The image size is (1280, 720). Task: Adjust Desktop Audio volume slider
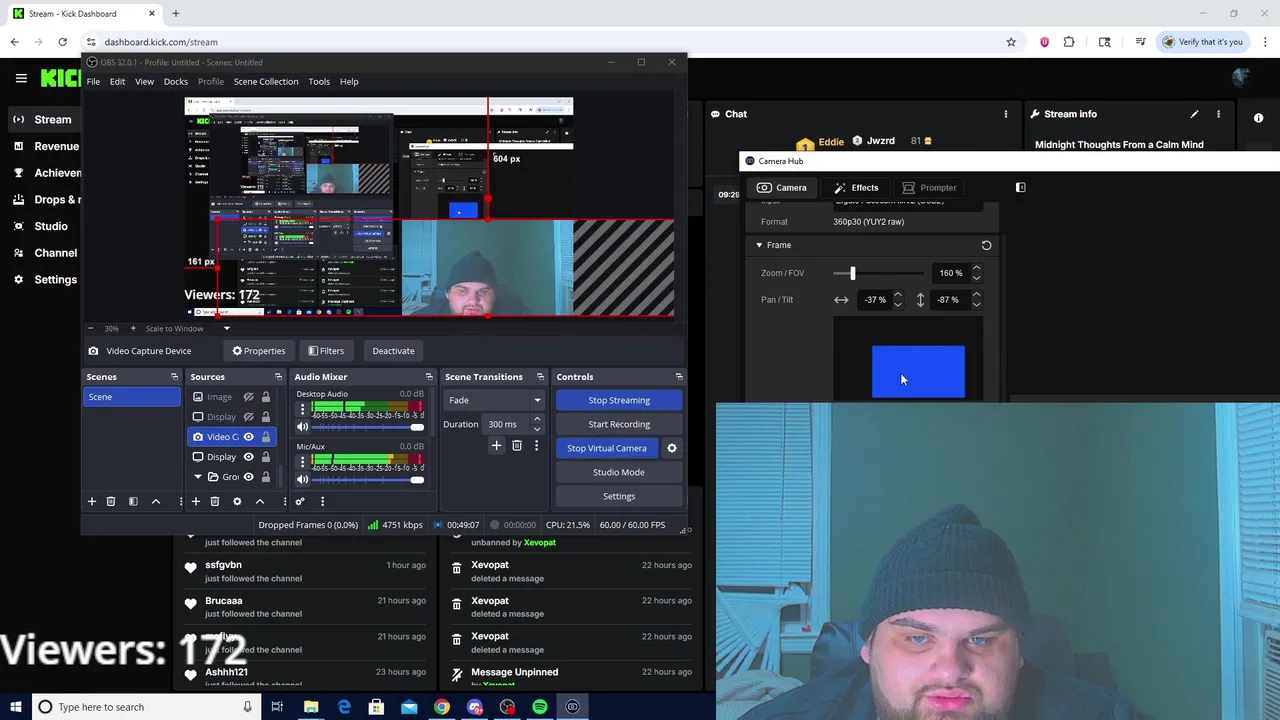point(417,427)
